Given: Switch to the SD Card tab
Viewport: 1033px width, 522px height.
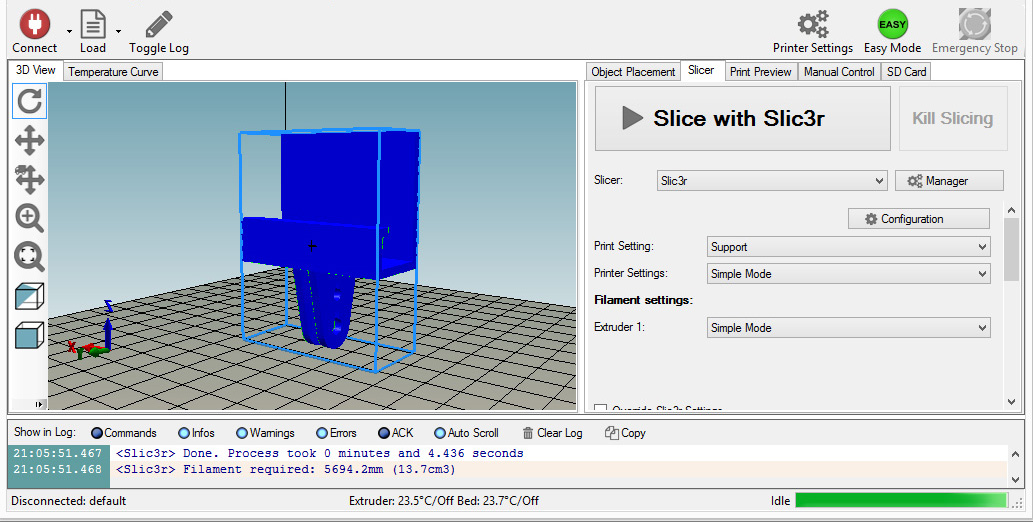Looking at the screenshot, I should click(907, 72).
